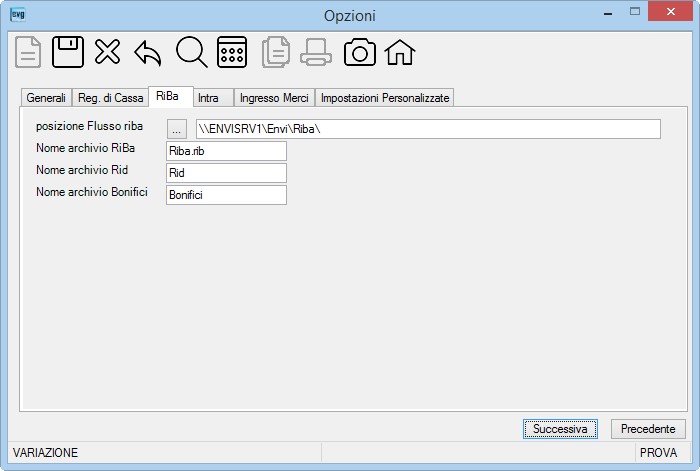Click the Nome archivio RiBa field

pos(226,151)
